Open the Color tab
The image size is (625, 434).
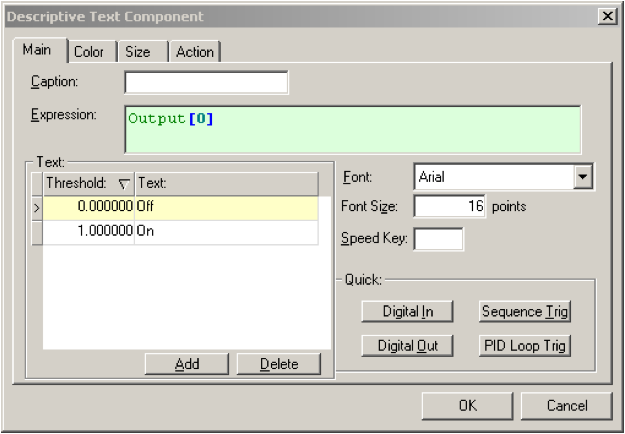(x=89, y=52)
